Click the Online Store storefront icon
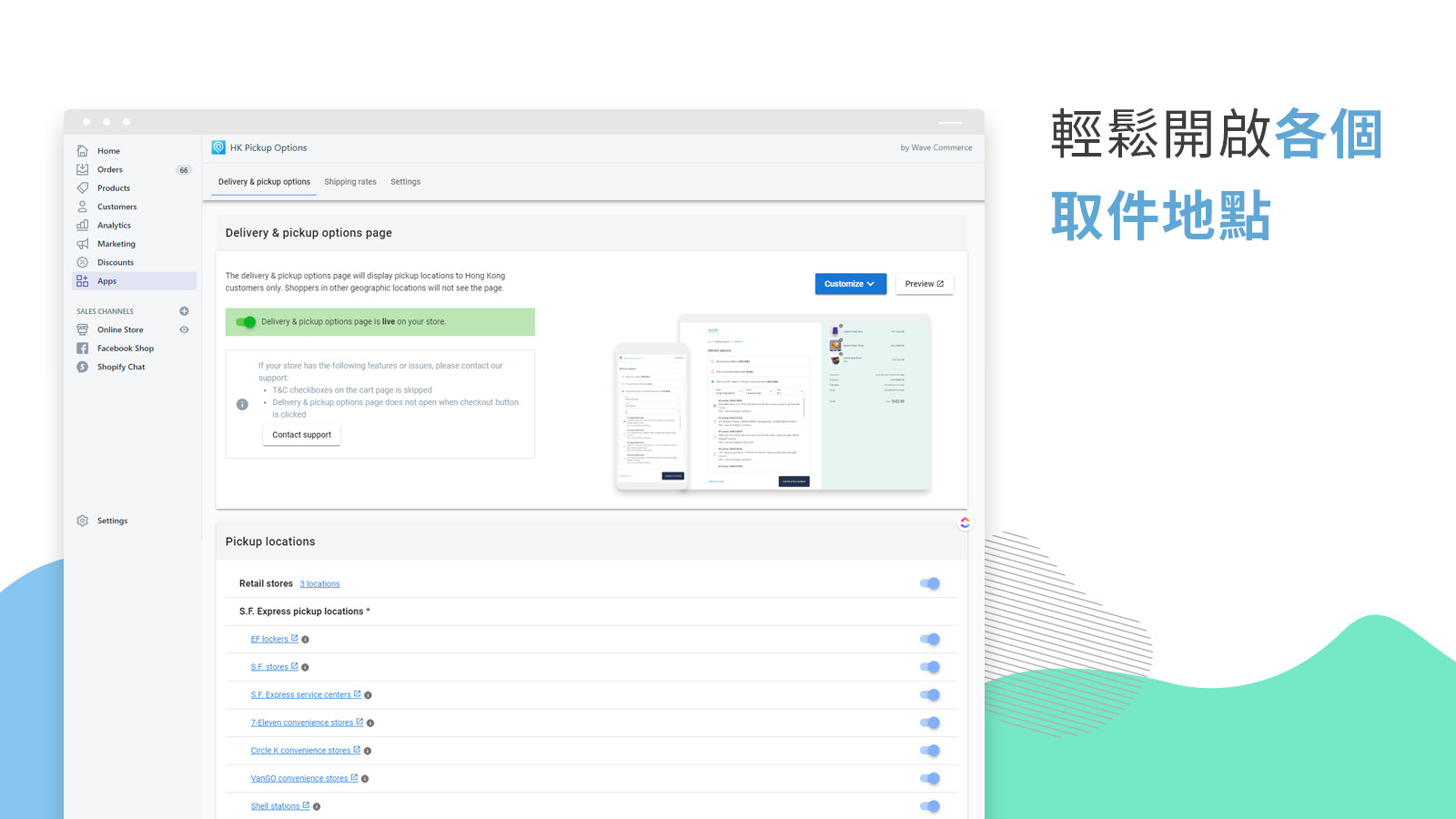1456x819 pixels. coord(83,329)
